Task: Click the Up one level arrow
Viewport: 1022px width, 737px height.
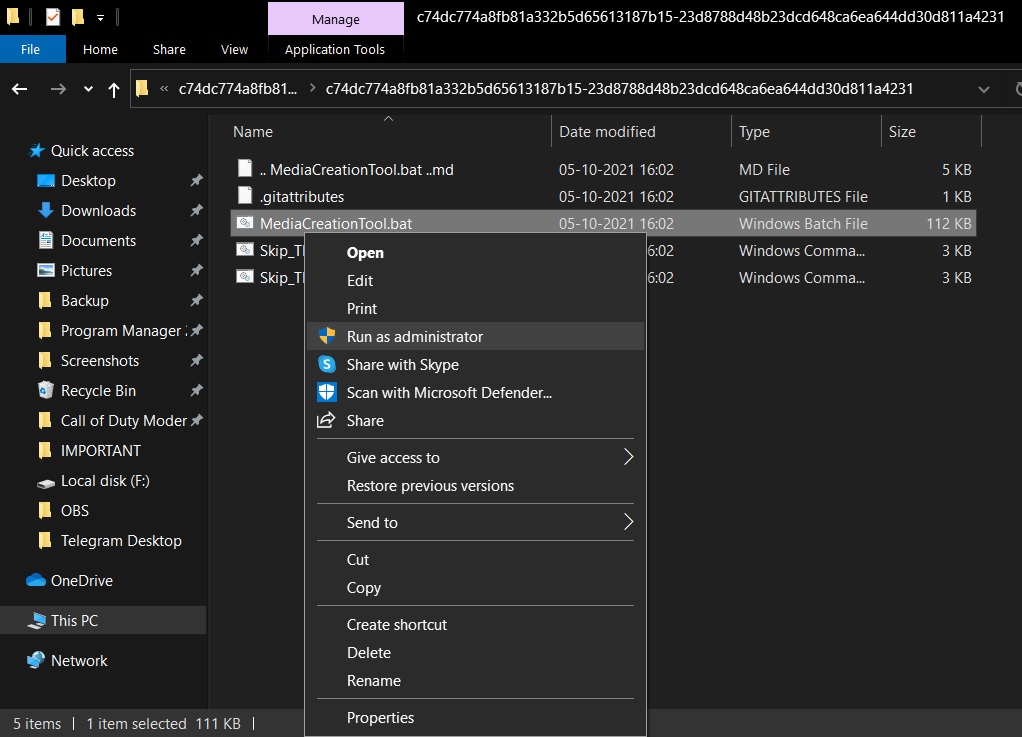Action: pyautogui.click(x=114, y=89)
